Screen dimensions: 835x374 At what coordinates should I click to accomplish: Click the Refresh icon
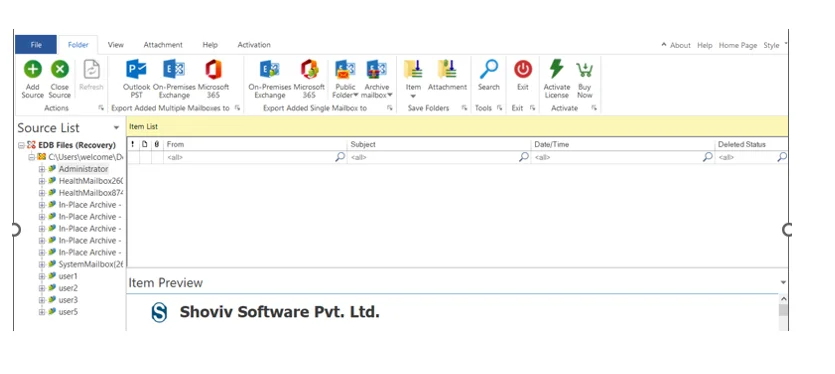(x=92, y=69)
